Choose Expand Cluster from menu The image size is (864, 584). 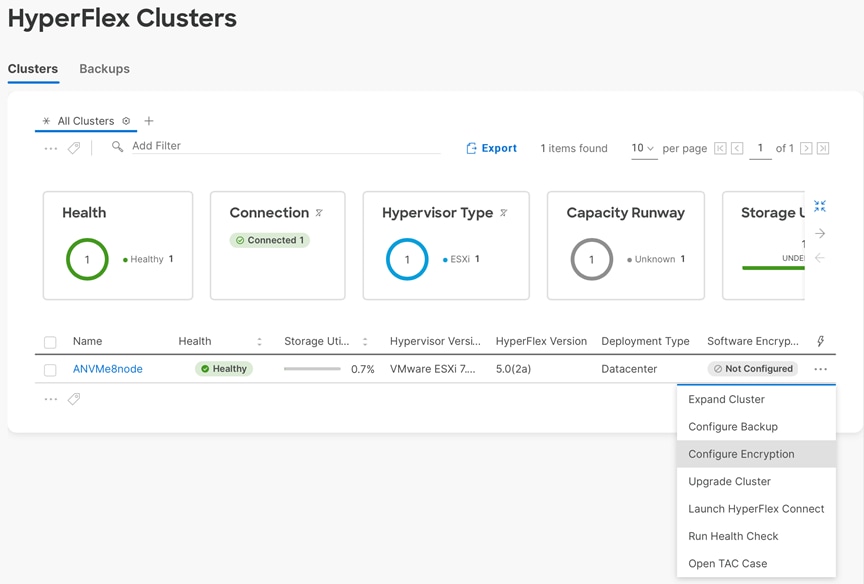[756, 399]
